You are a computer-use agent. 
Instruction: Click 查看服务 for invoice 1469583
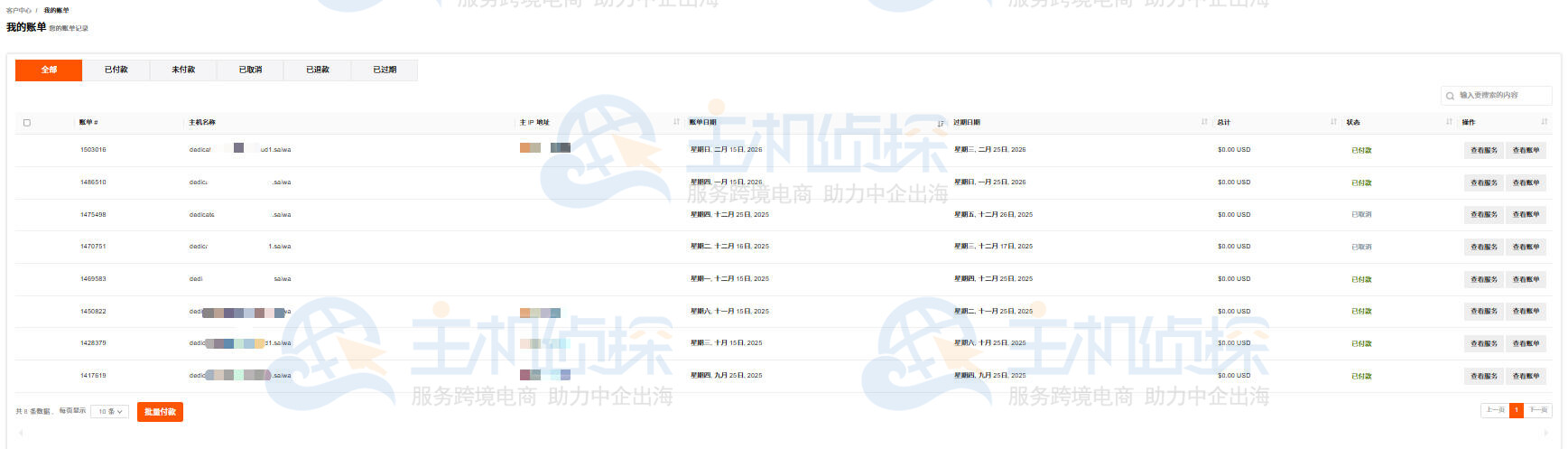1483,279
